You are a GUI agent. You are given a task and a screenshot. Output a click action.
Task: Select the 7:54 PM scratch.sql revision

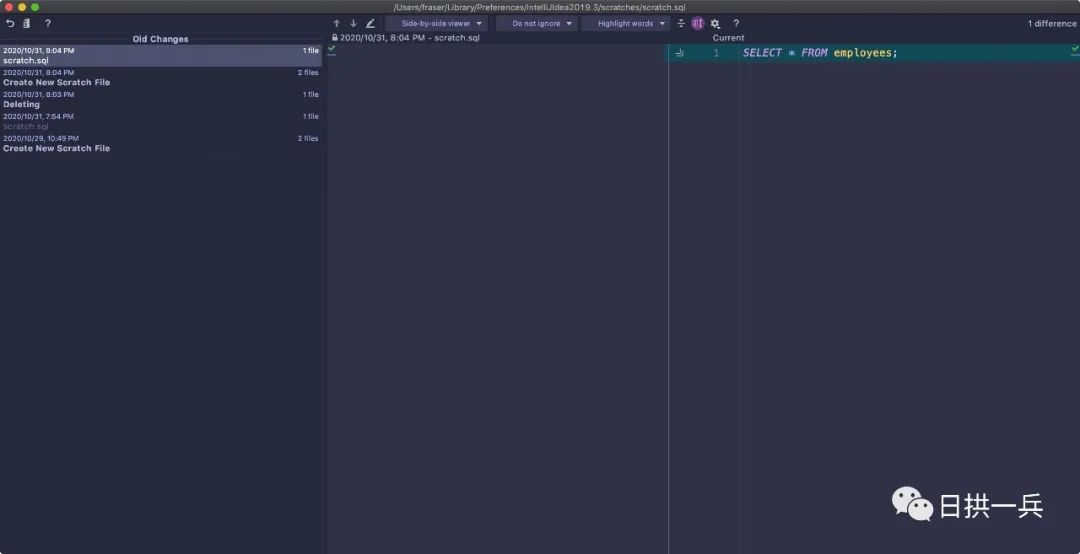[160, 121]
